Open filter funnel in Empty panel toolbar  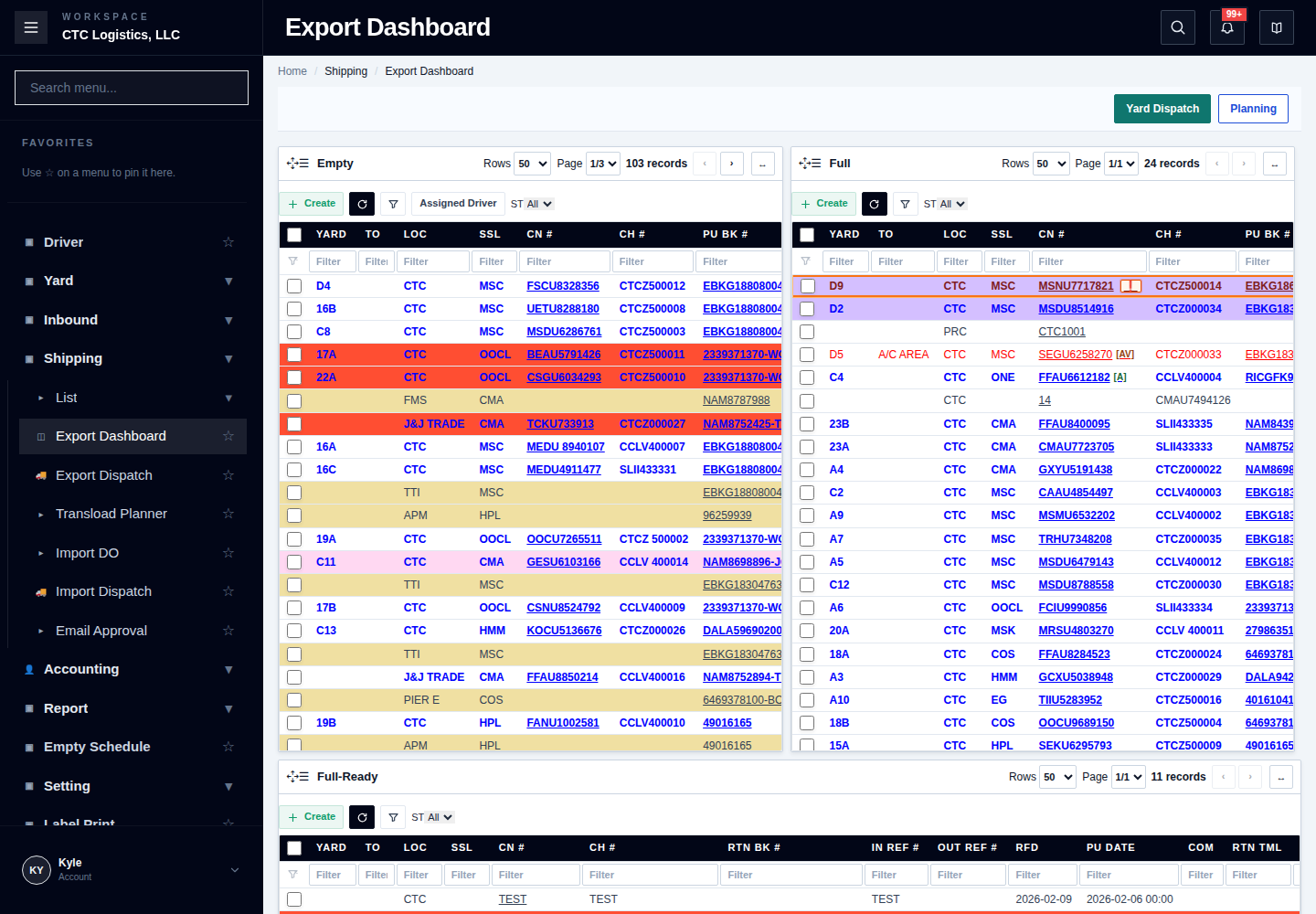(x=393, y=204)
